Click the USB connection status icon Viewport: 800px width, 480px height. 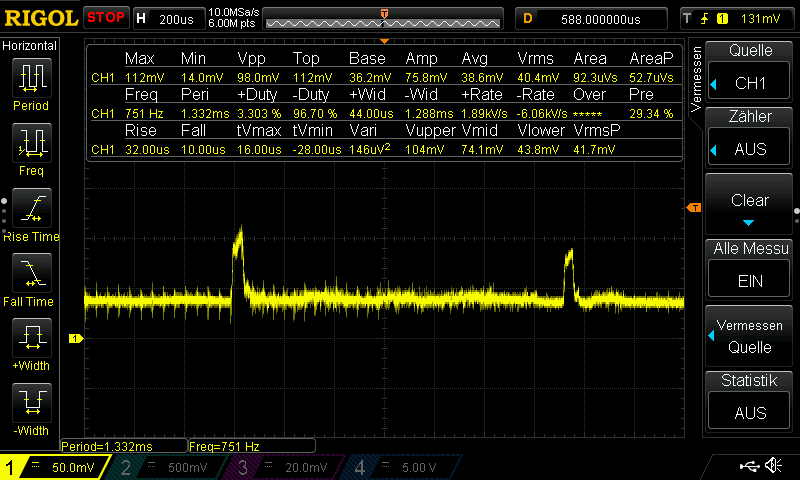pos(748,466)
